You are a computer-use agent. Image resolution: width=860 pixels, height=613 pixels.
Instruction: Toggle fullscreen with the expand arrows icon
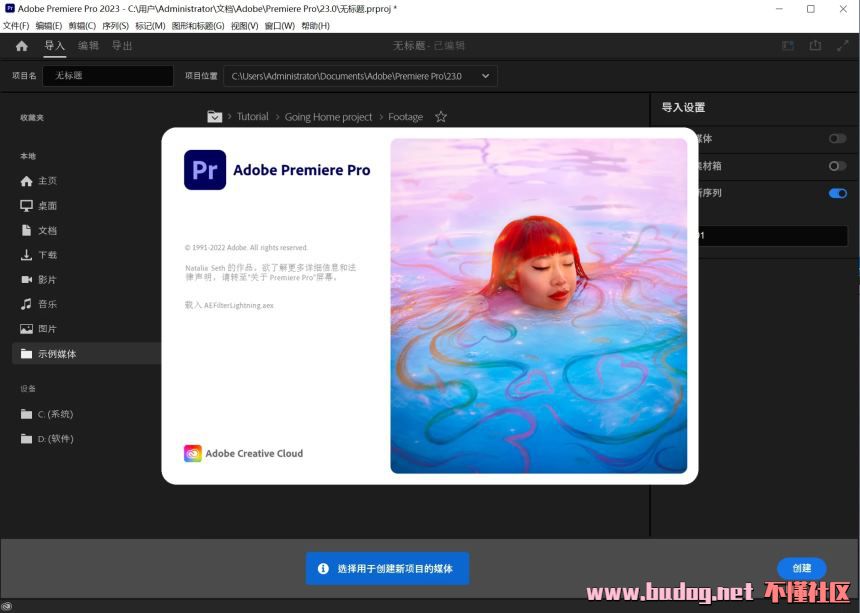842,46
